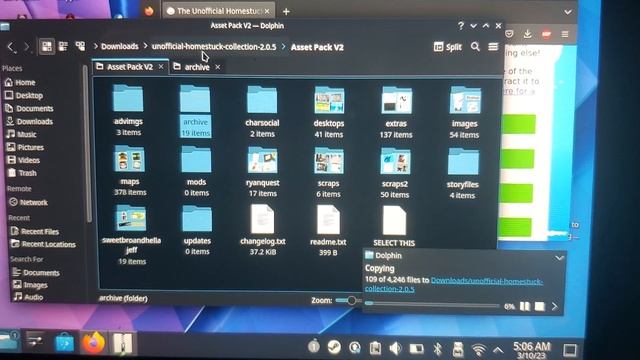Launch Firefox from the taskbar
640x360 pixels.
pyautogui.click(x=93, y=343)
